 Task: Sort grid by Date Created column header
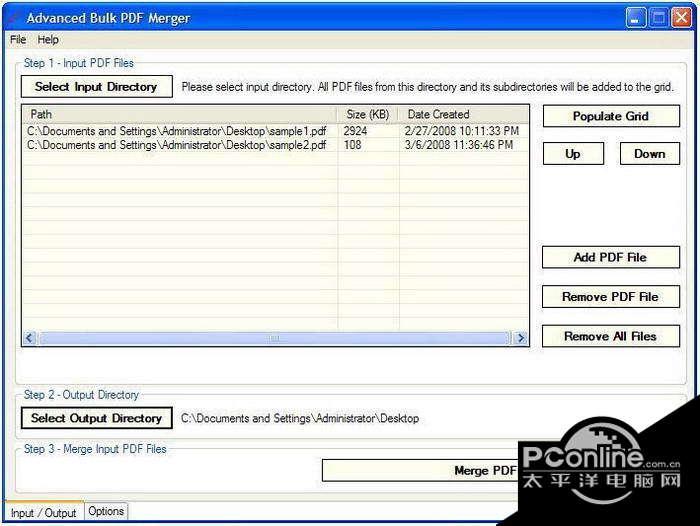pyautogui.click(x=463, y=114)
